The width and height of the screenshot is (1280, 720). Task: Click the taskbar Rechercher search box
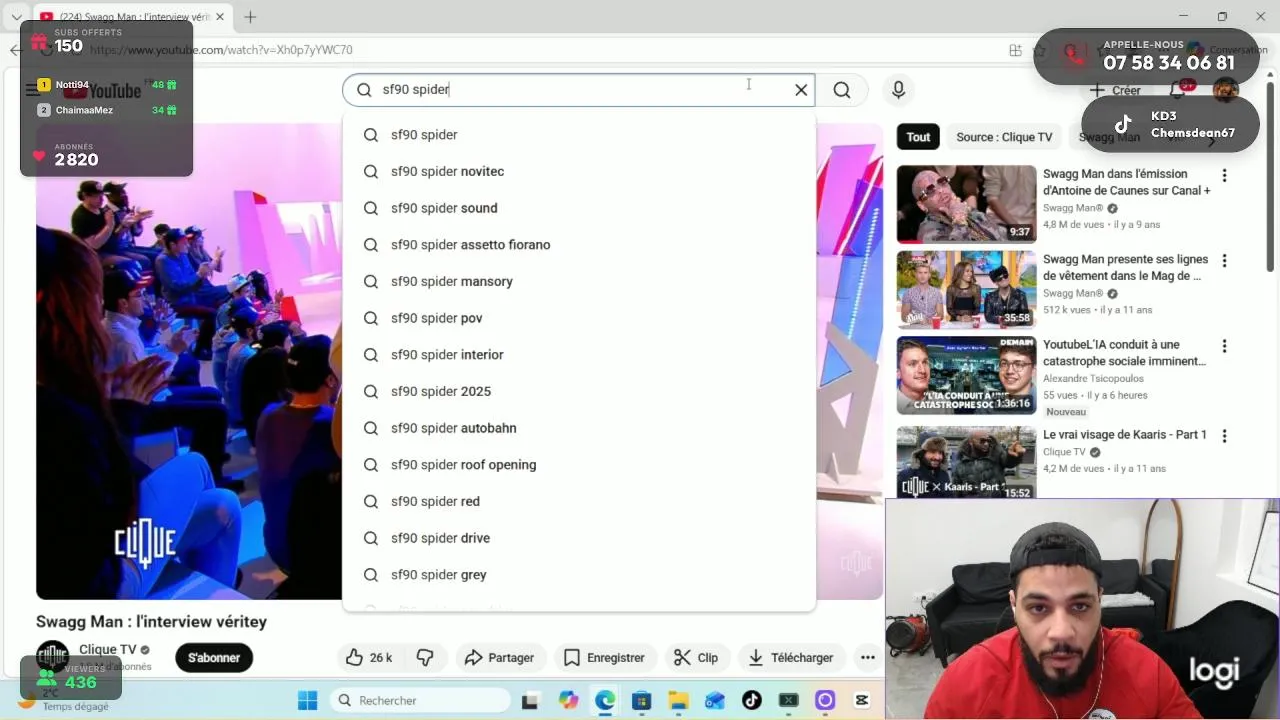tap(420, 700)
